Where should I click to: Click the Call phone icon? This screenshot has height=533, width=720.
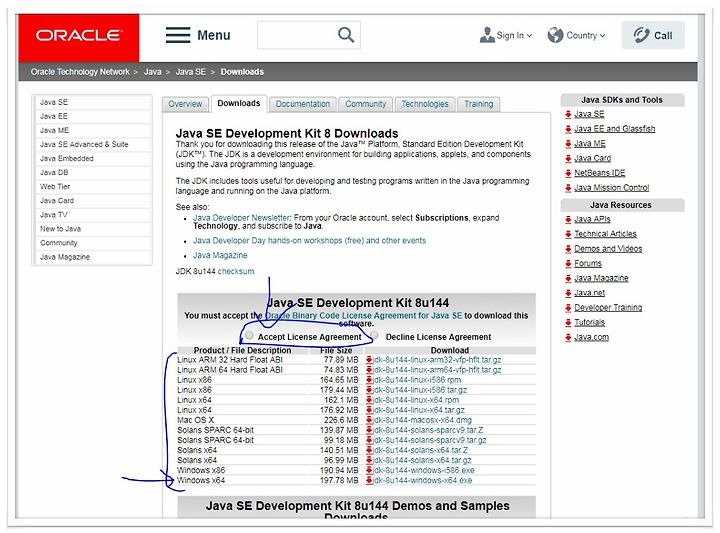[641, 35]
